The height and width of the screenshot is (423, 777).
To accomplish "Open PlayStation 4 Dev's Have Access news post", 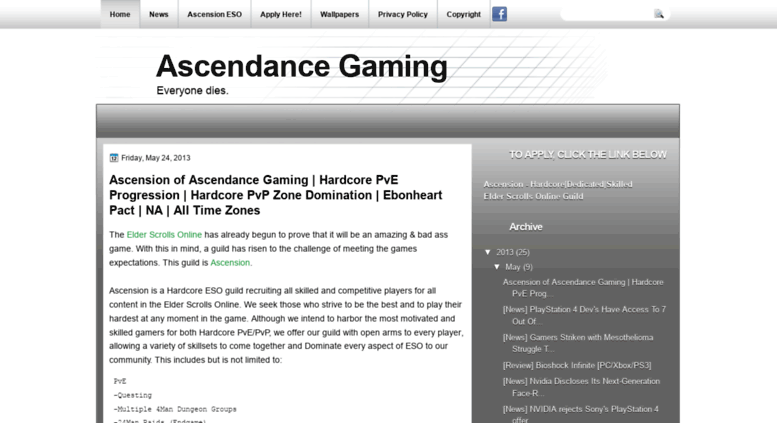I will pyautogui.click(x=584, y=316).
